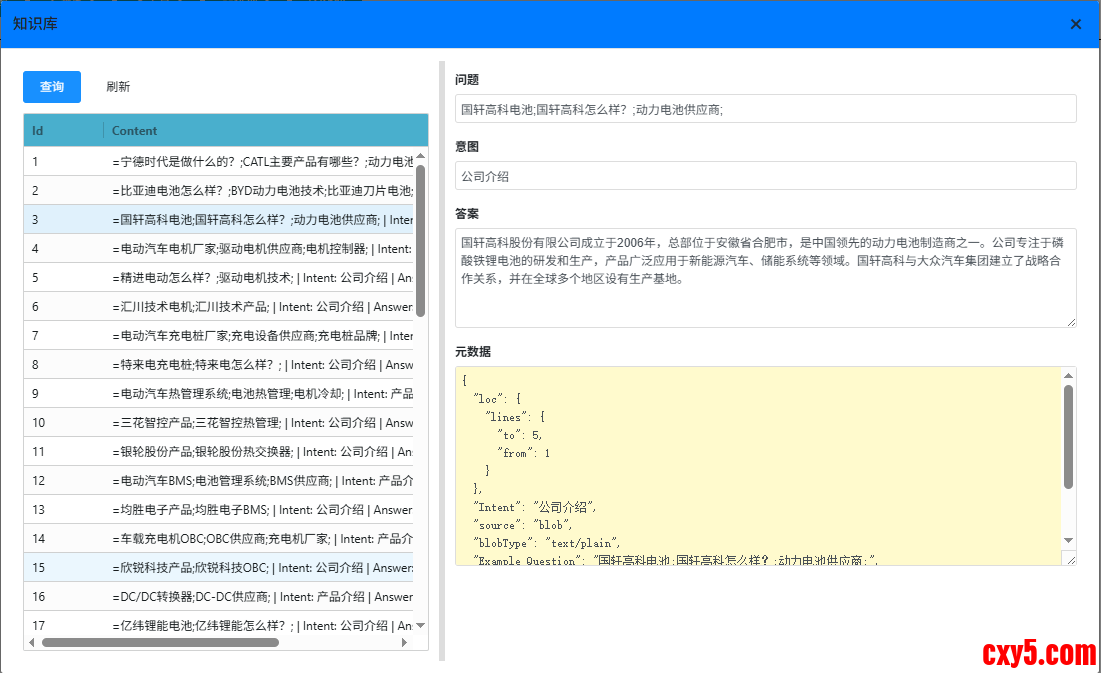Click the table's scroll down arrow
The image size is (1101, 673).
pos(421,626)
